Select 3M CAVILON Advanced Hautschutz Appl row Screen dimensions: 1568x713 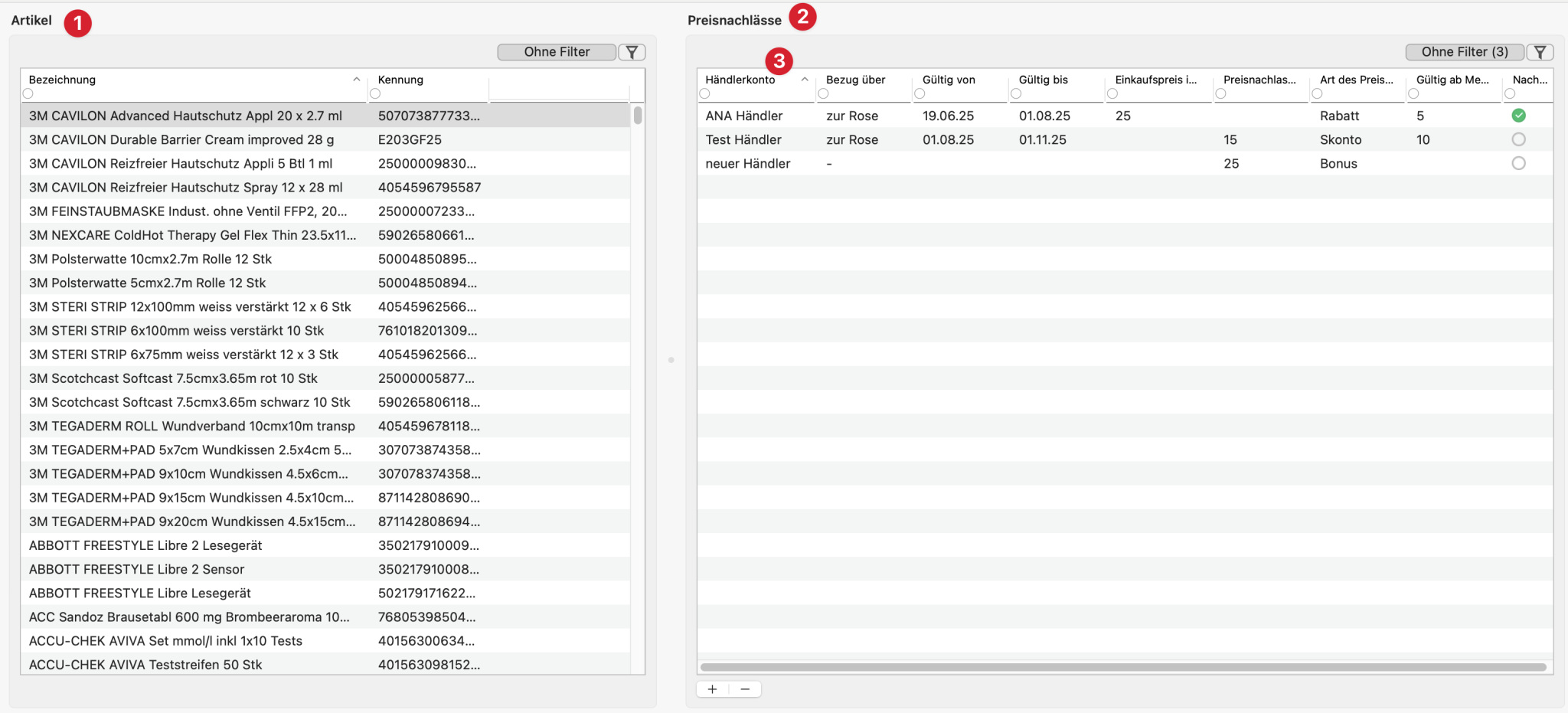[x=325, y=116]
